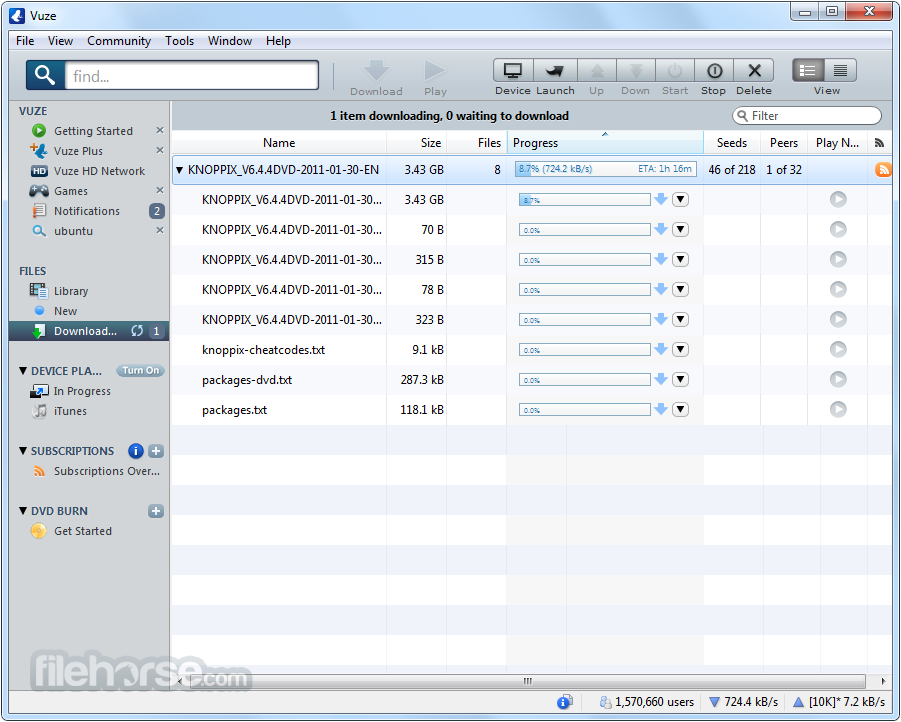Switch to the simple list view mode
Image resolution: width=901 pixels, height=722 pixels.
[809, 70]
